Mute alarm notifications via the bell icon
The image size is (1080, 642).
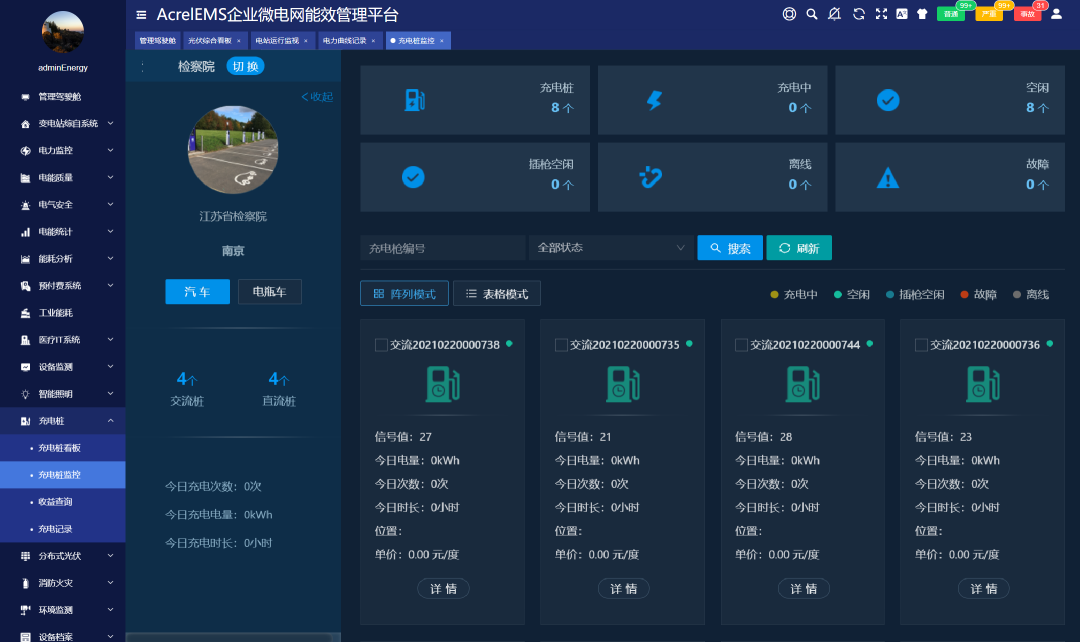click(834, 14)
